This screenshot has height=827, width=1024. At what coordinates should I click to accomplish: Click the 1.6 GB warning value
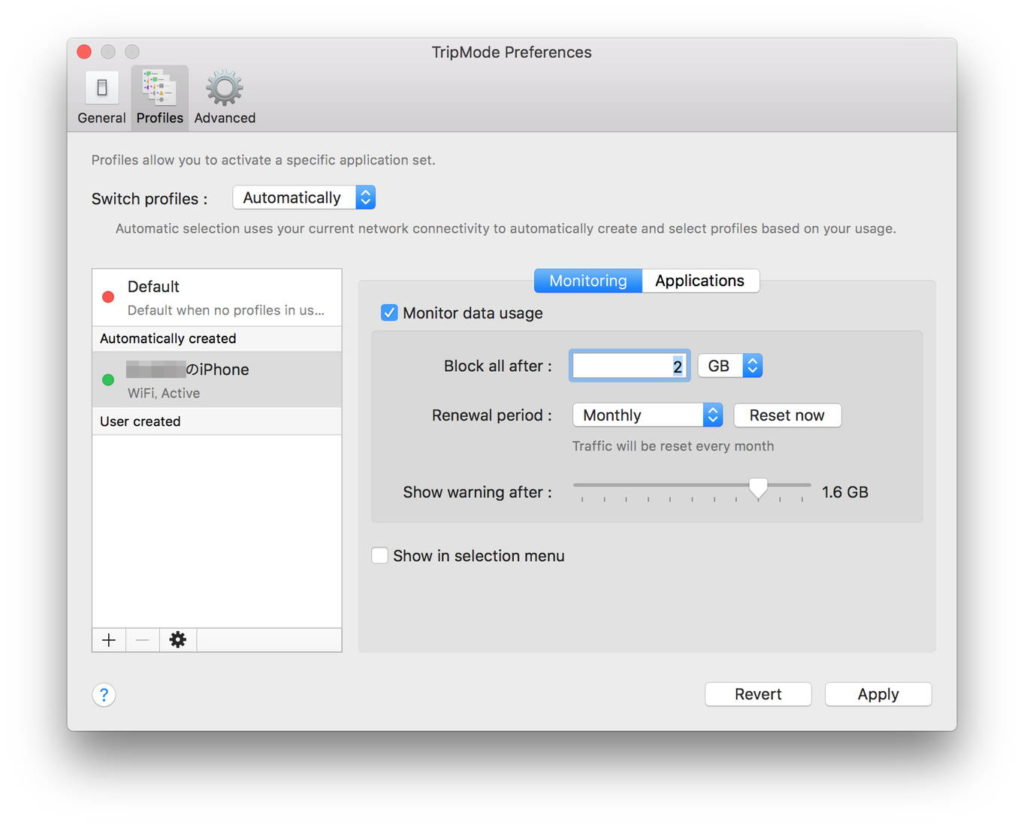pos(845,492)
